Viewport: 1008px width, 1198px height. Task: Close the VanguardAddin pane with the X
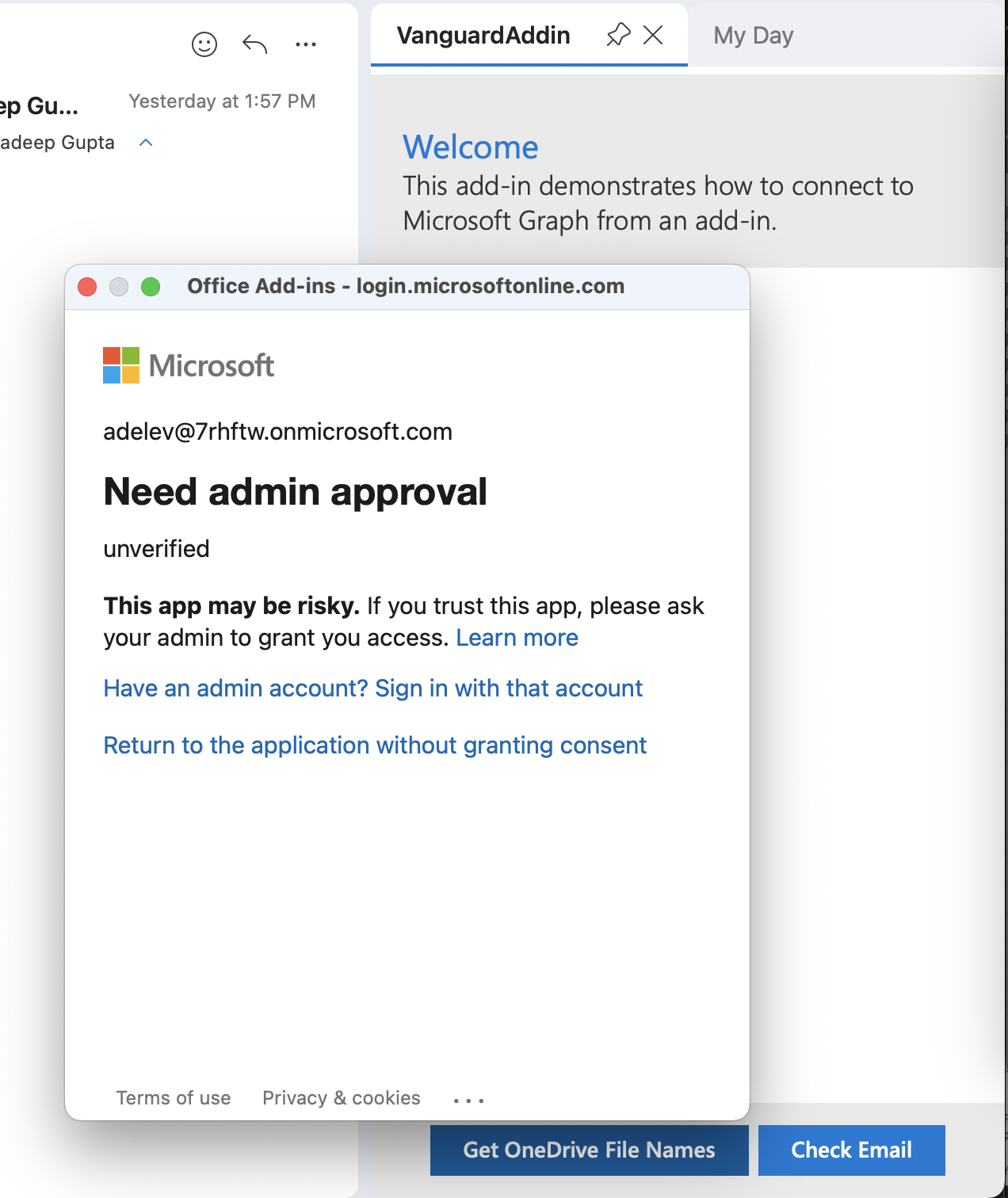(x=652, y=35)
